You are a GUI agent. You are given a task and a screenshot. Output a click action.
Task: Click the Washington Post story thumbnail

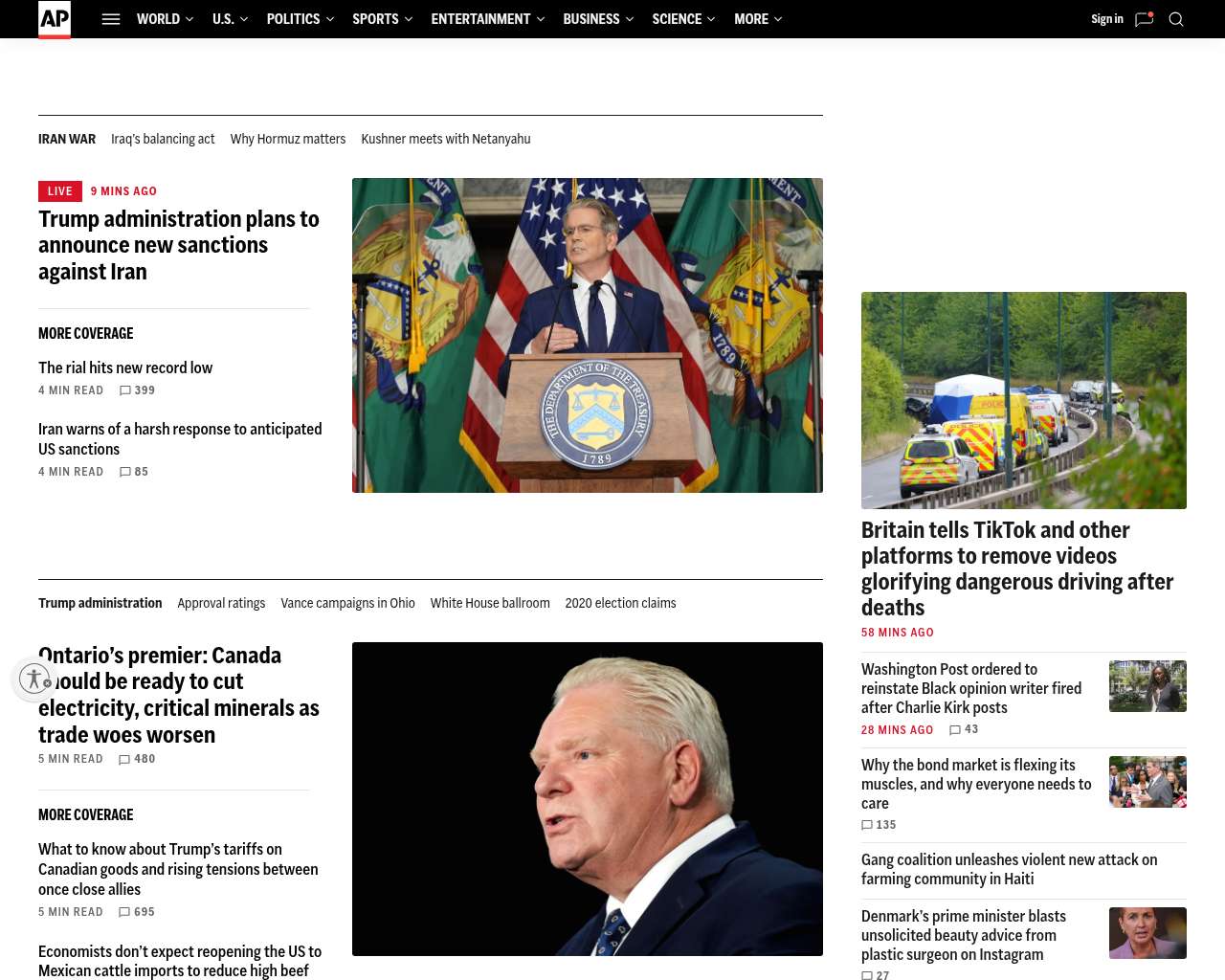point(1147,686)
